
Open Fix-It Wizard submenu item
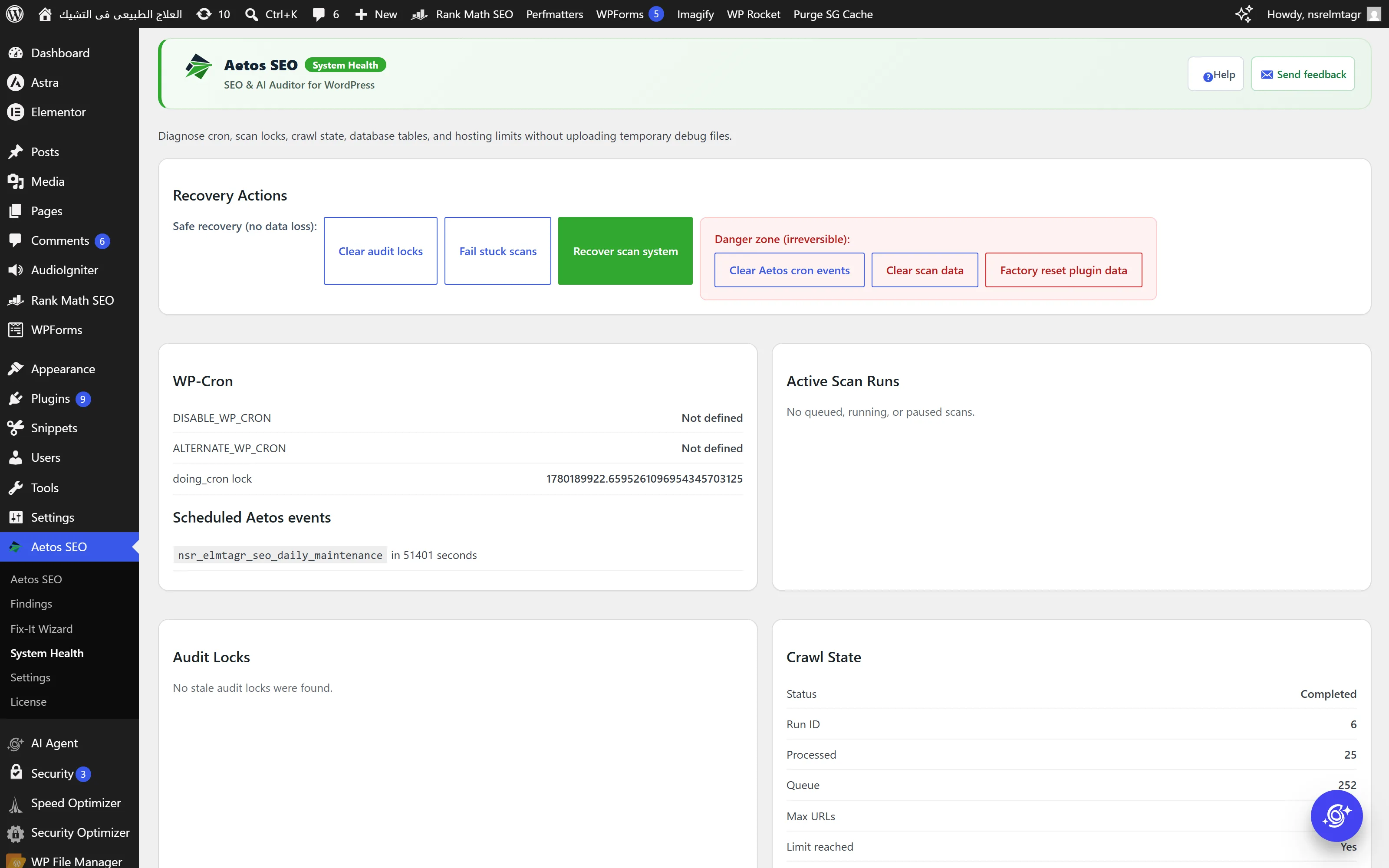tap(41, 628)
